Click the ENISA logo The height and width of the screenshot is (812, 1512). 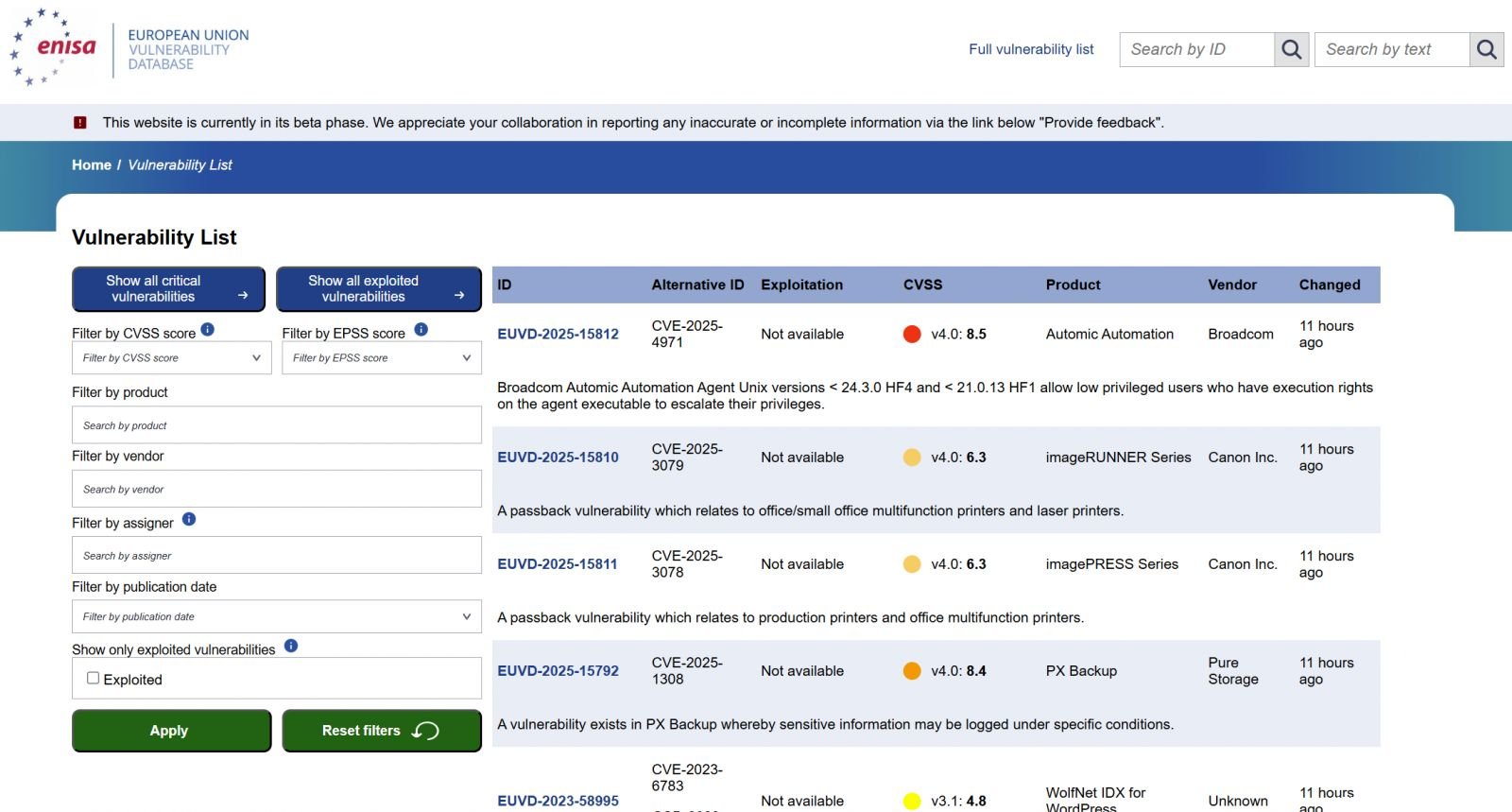[x=53, y=47]
